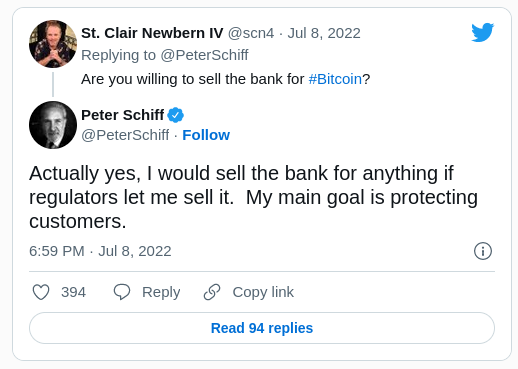This screenshot has height=369, width=518.
Task: Click the Twitter bird logo icon
Action: pyautogui.click(x=482, y=32)
